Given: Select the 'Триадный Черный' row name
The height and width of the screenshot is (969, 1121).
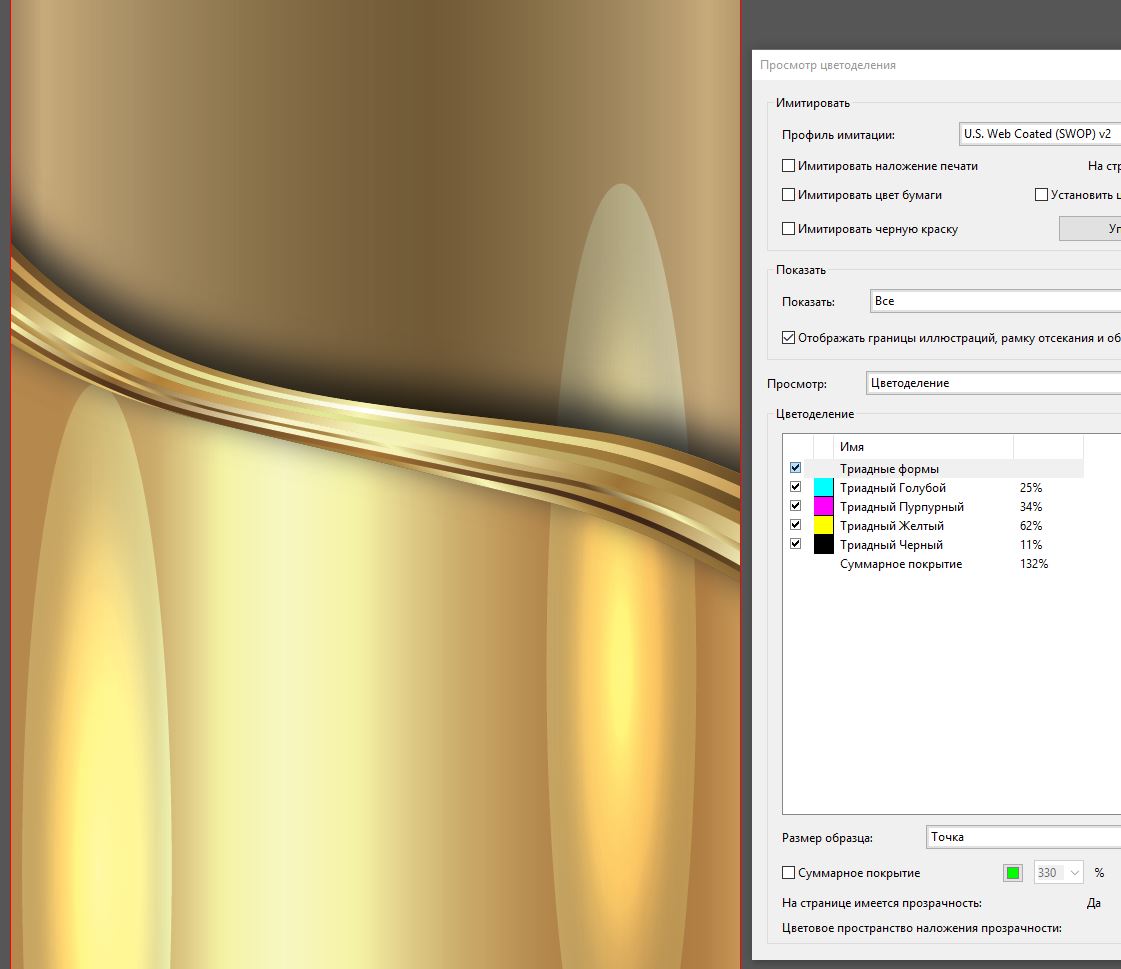Looking at the screenshot, I should (892, 545).
